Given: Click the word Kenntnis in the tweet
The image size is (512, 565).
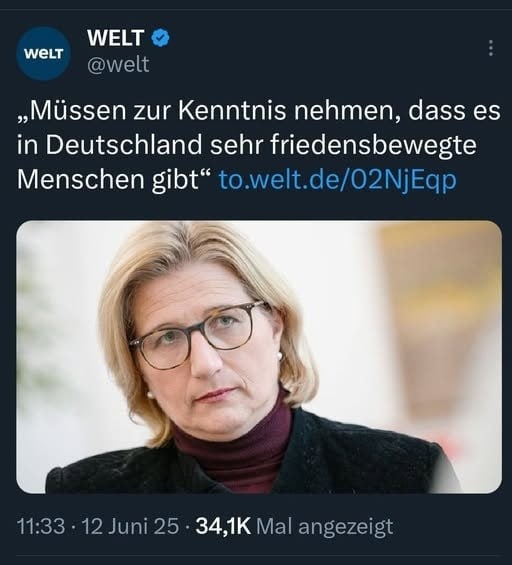Looking at the screenshot, I should pos(232,111).
